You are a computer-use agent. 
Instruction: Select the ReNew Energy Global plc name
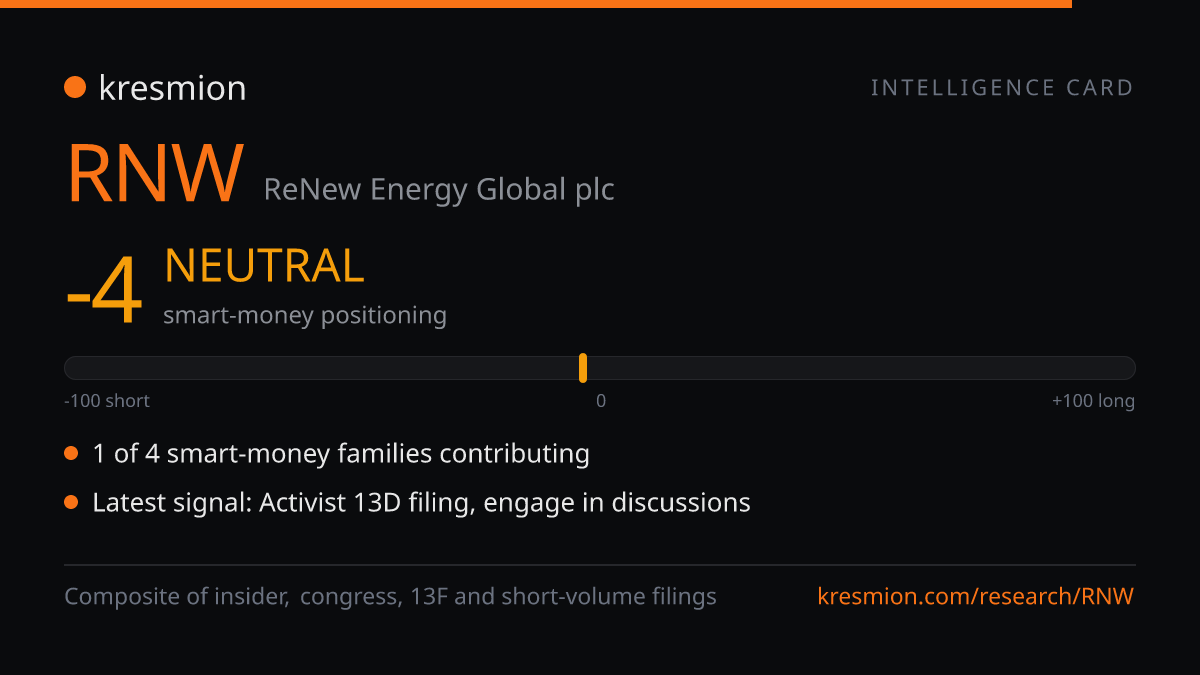point(439,189)
